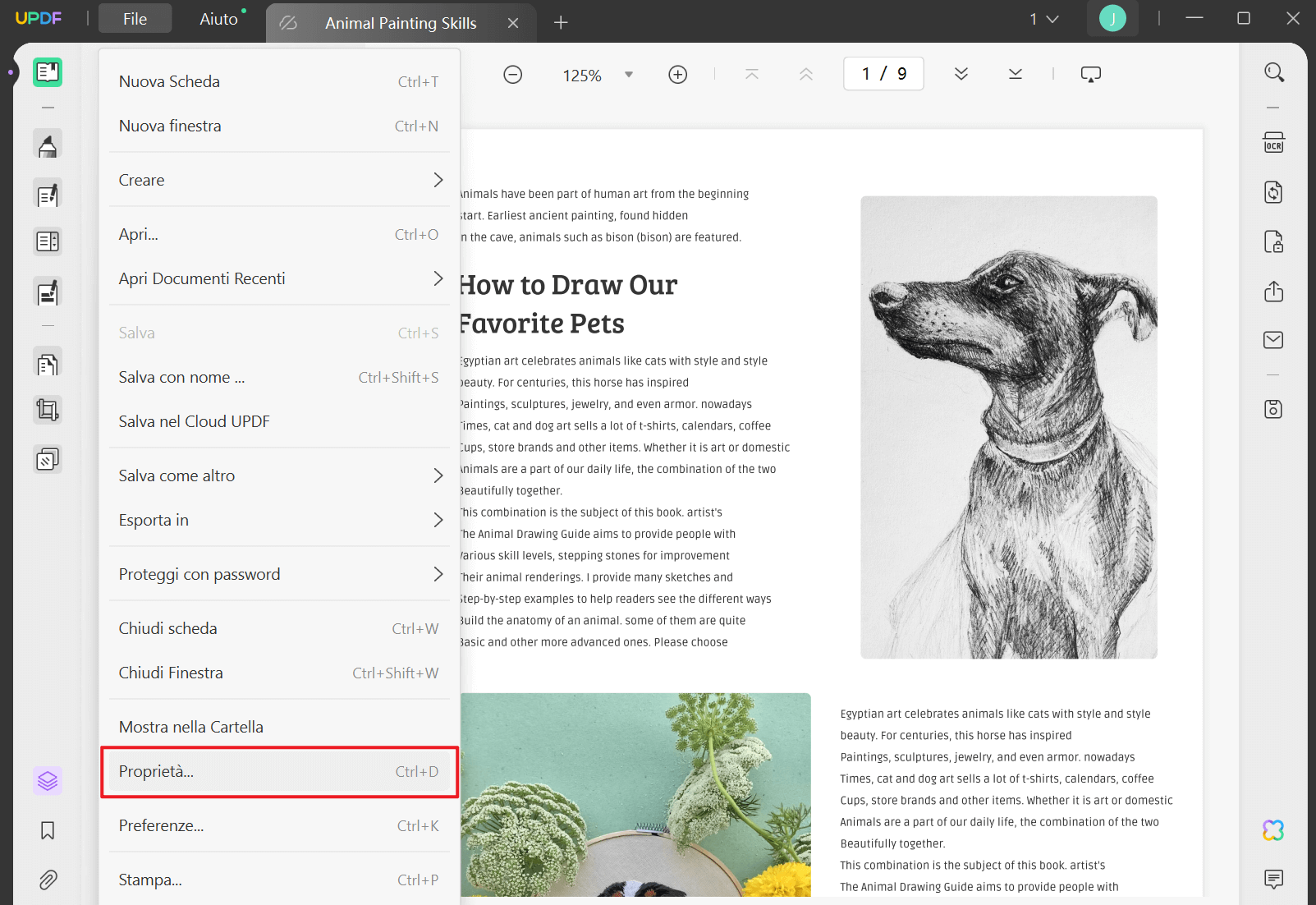Expand Apri Documenti Recenti submenu
The width and height of the screenshot is (1316, 905).
tap(279, 278)
